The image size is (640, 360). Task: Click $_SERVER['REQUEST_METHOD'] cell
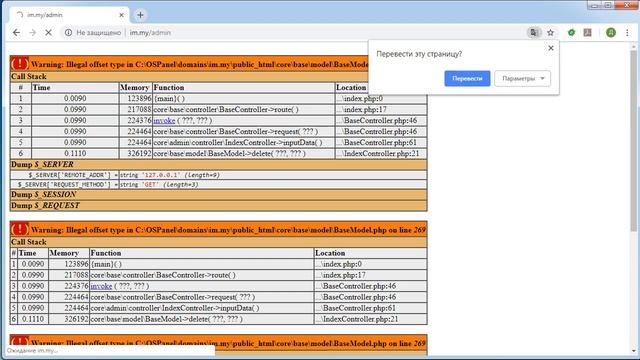[x=64, y=184]
